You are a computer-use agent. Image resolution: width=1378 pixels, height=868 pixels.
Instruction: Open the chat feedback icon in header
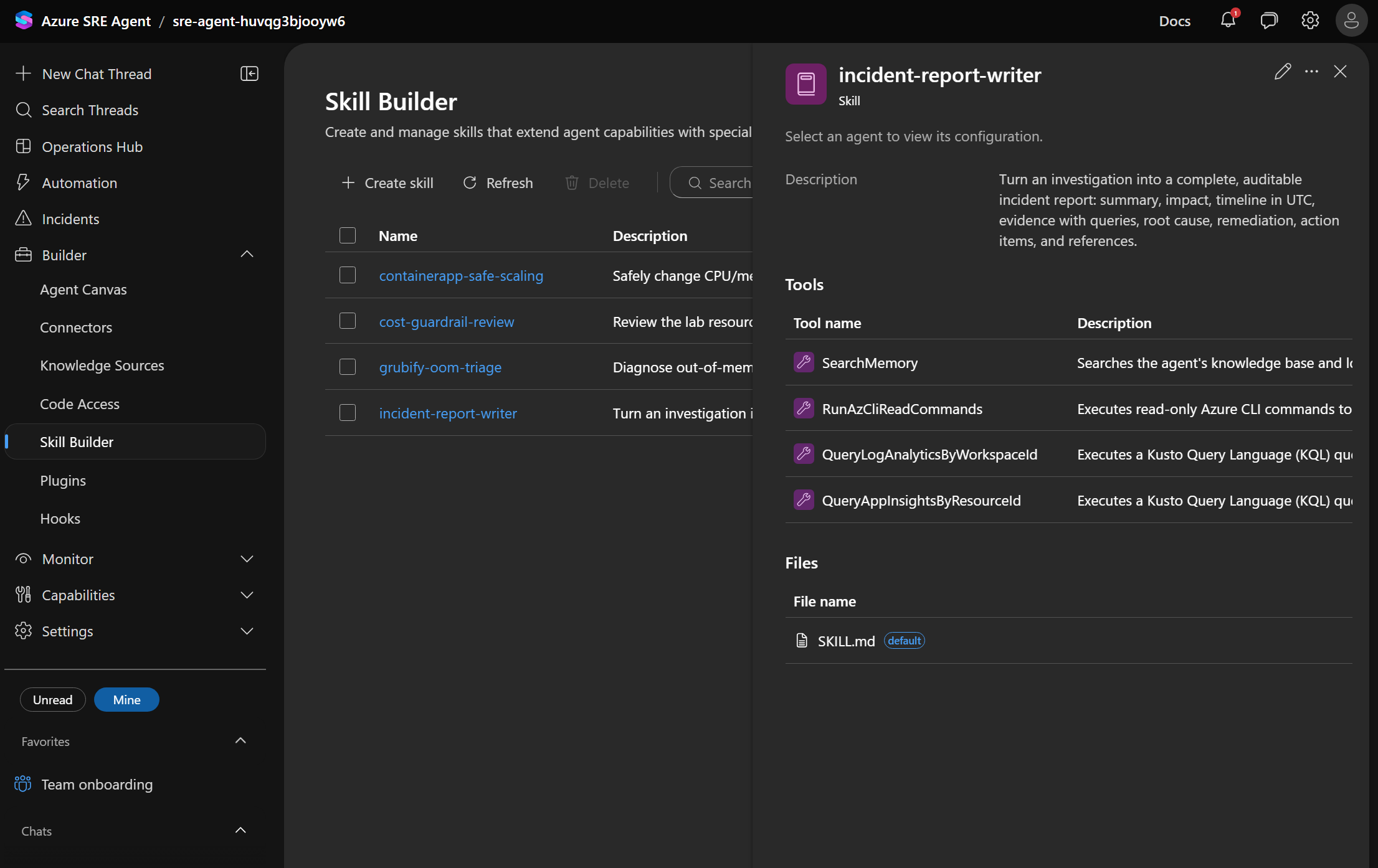1269,21
